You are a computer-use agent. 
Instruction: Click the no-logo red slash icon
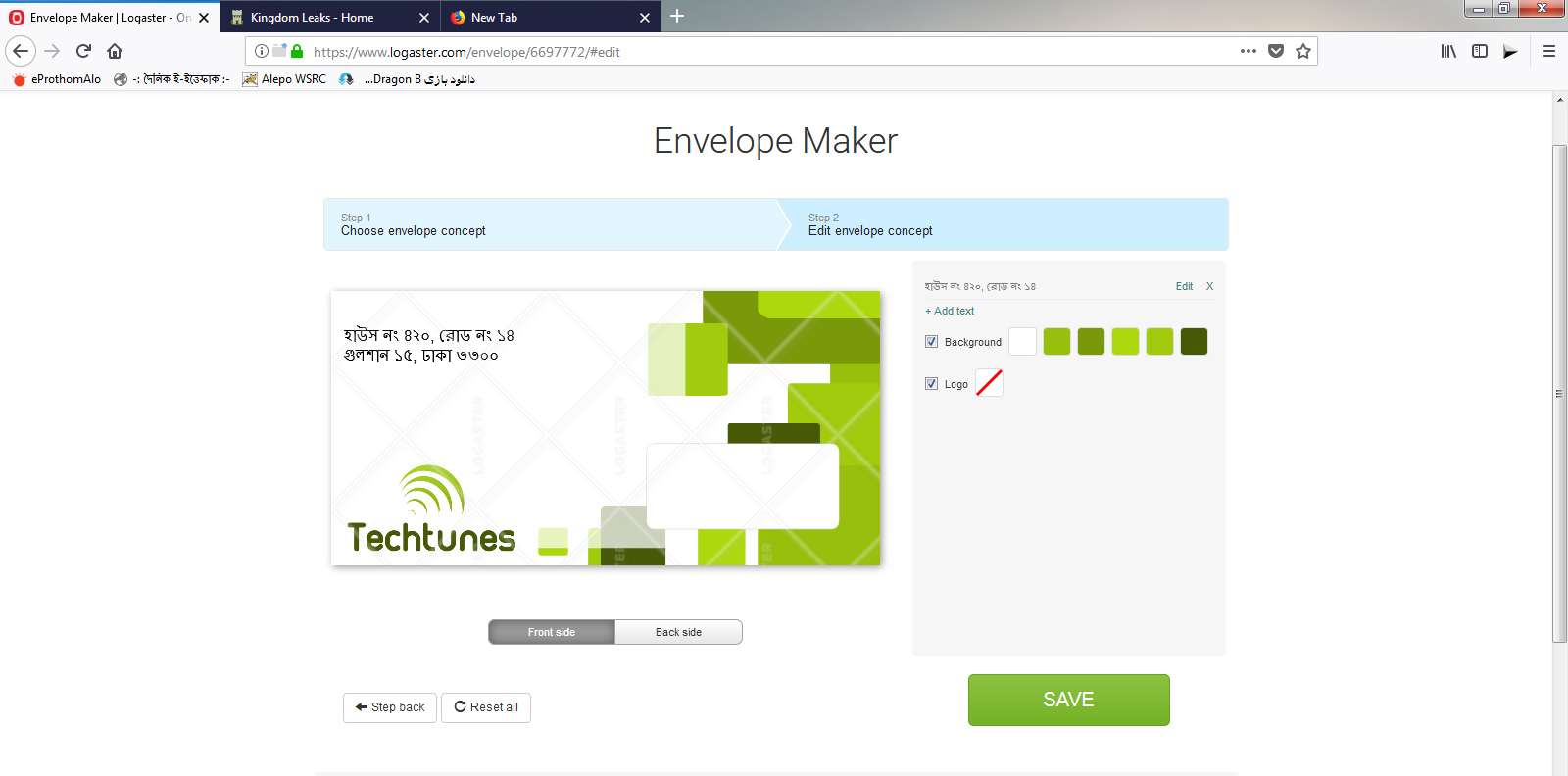tap(990, 383)
